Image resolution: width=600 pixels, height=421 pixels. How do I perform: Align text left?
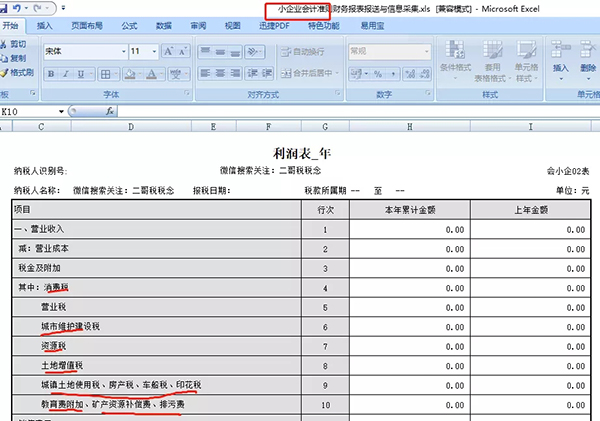click(205, 73)
